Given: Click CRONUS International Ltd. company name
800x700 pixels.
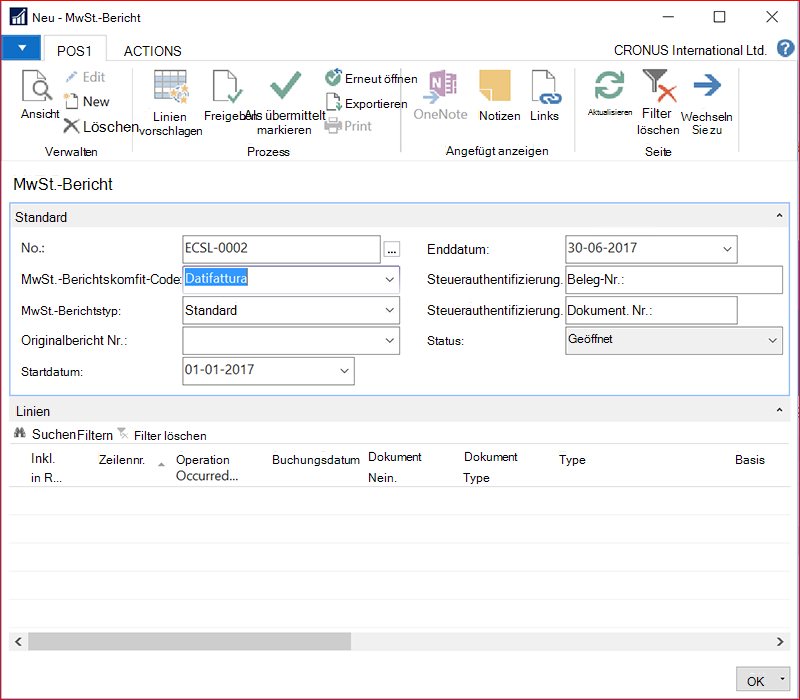Looking at the screenshot, I should (690, 50).
